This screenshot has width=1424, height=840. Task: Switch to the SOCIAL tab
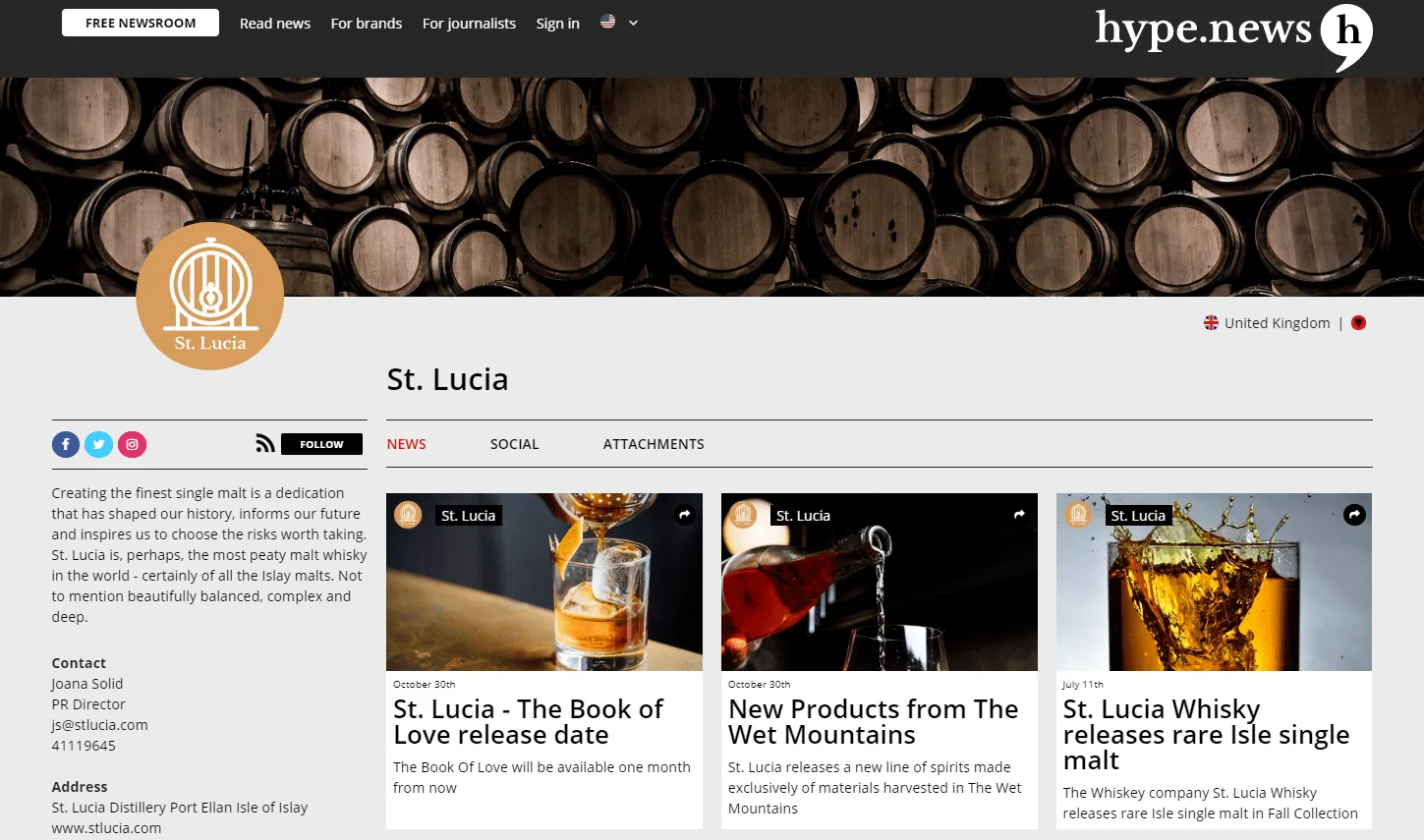click(514, 444)
